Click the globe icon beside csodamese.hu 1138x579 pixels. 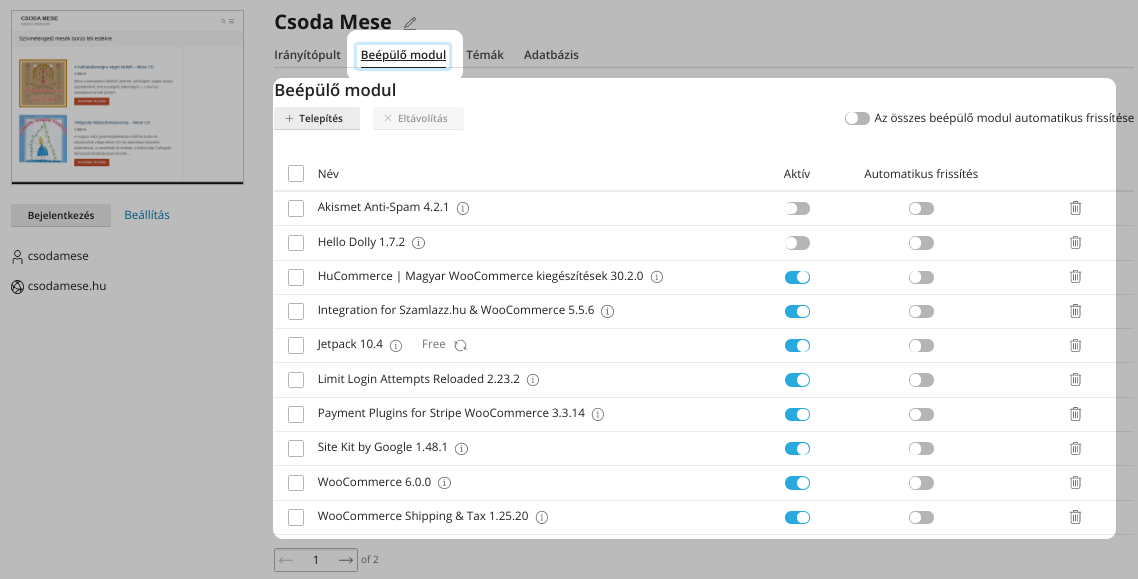(17, 287)
